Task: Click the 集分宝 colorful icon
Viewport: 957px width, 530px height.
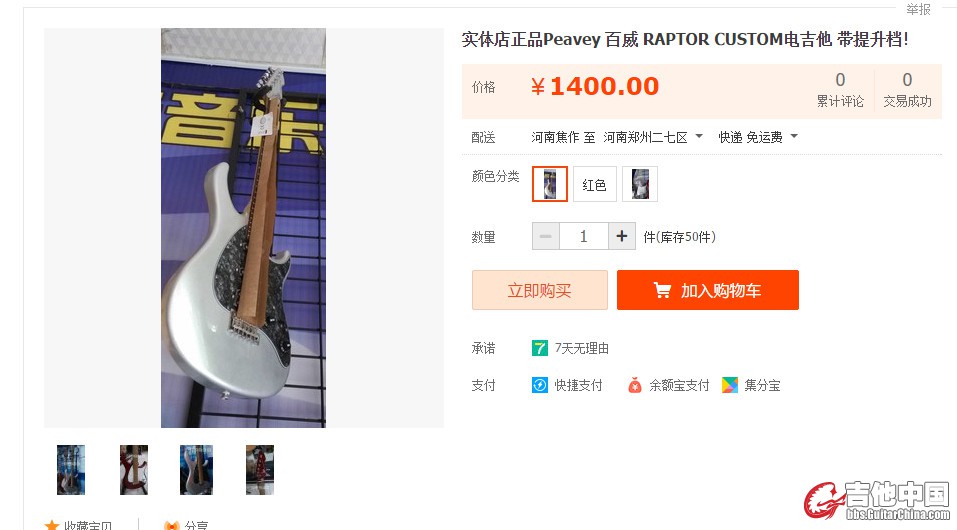Action: (x=730, y=385)
